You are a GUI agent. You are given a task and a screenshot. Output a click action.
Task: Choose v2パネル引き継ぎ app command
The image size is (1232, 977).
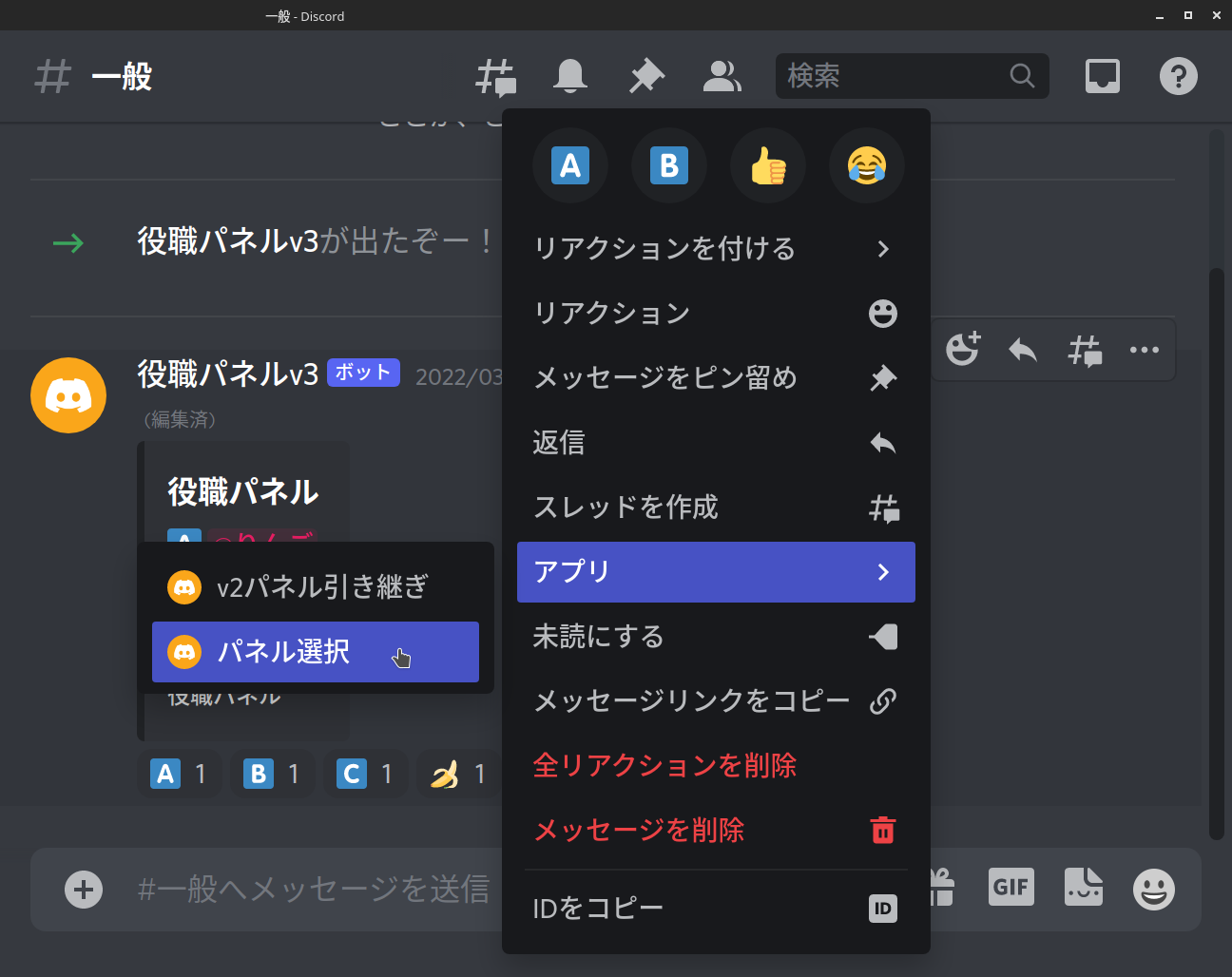(x=316, y=587)
